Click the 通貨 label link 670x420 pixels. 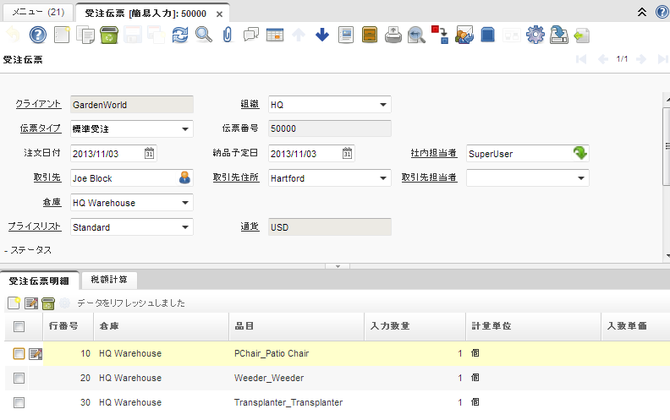pyautogui.click(x=250, y=226)
